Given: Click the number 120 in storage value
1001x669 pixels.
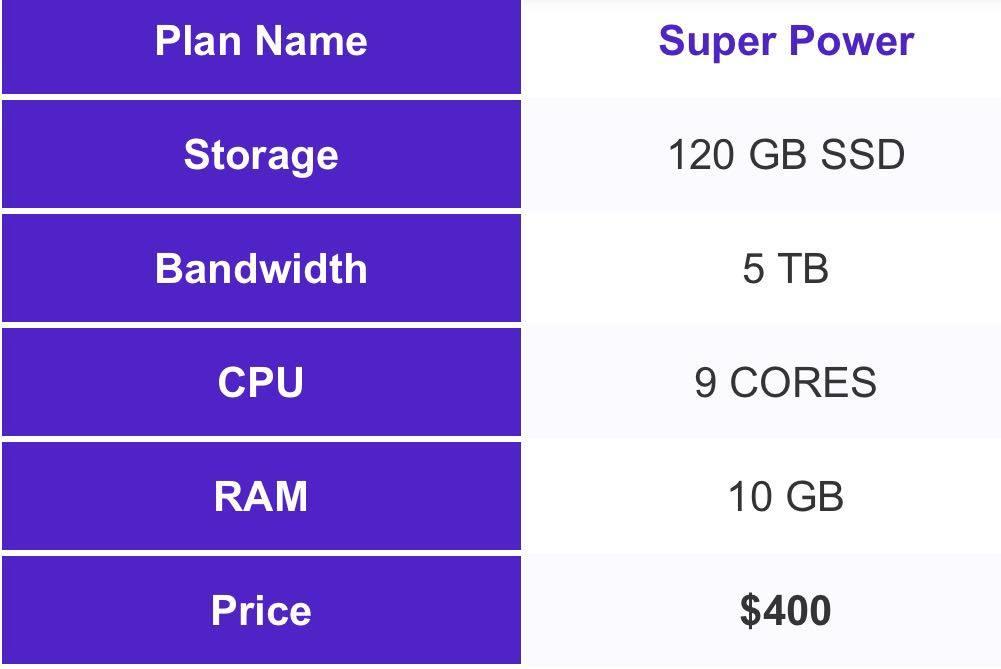Looking at the screenshot, I should click(701, 154).
